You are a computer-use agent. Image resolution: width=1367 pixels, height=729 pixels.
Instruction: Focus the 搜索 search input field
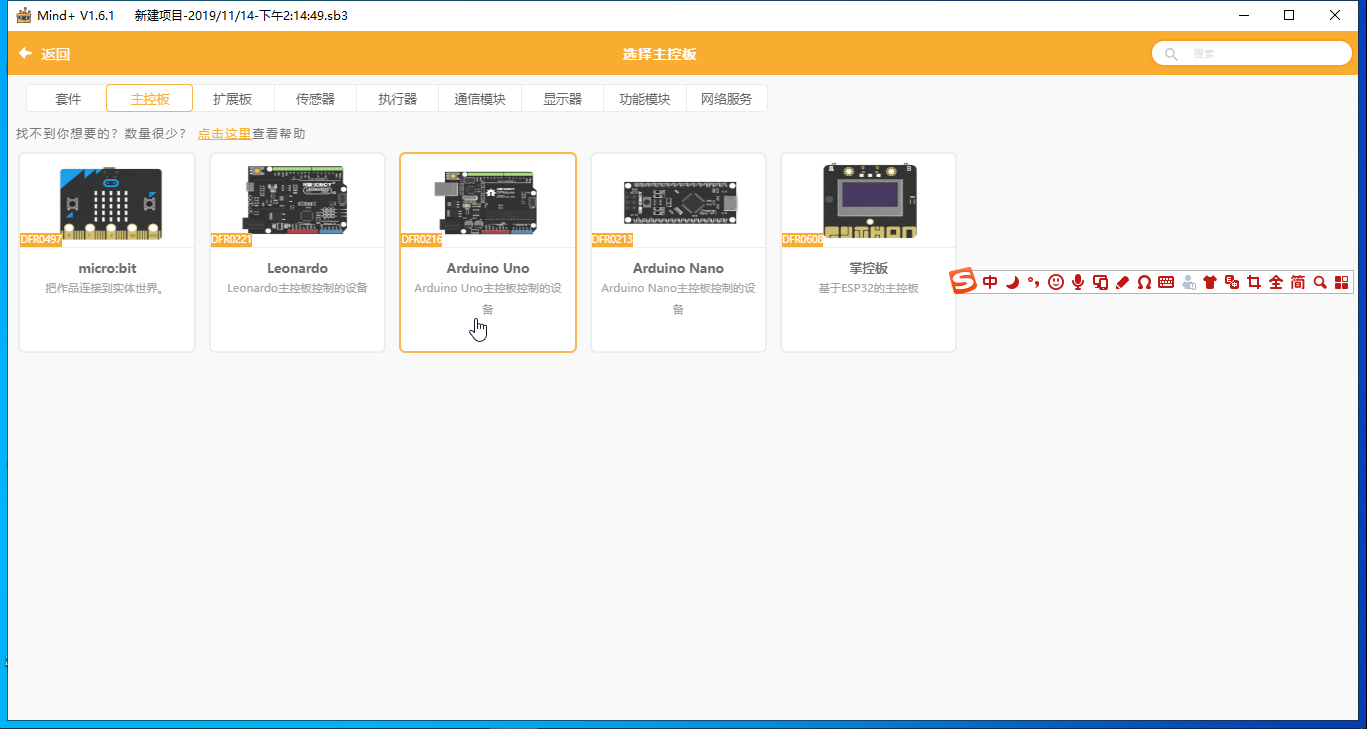[1252, 54]
